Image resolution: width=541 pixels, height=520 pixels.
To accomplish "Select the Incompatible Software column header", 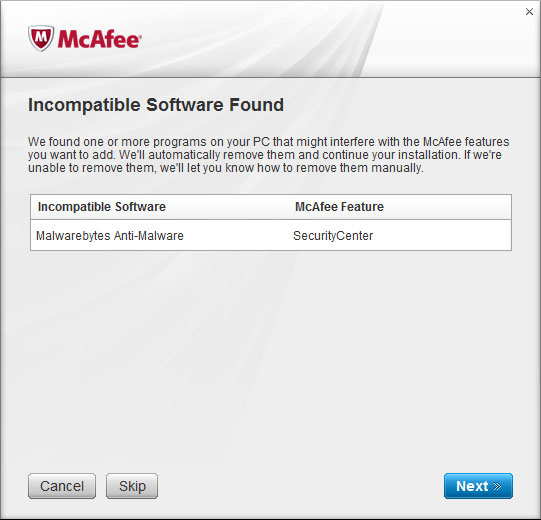I will pyautogui.click(x=102, y=207).
